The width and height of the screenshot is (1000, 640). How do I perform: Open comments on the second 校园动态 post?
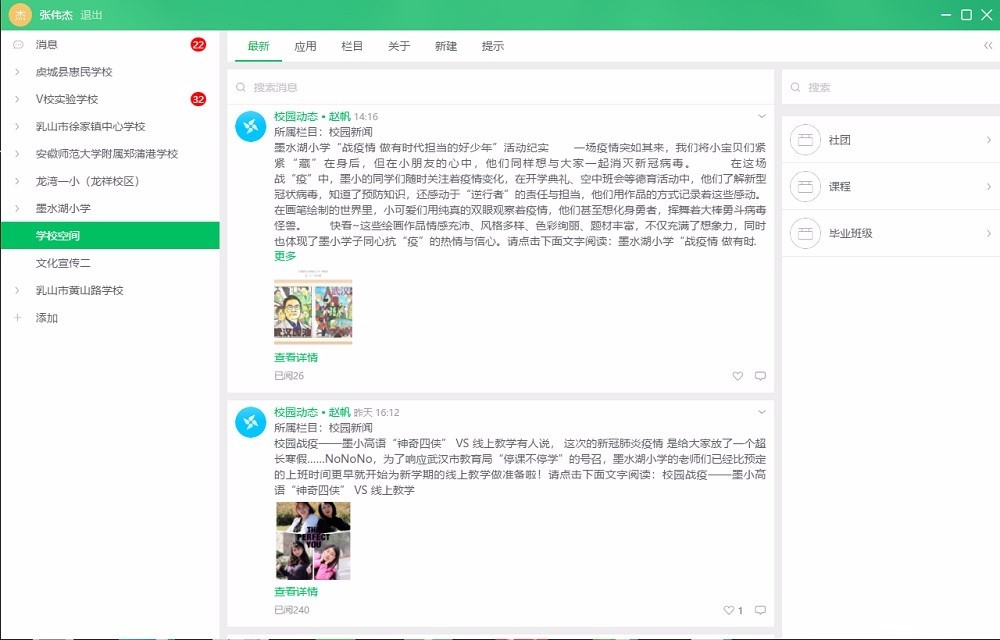coord(760,610)
